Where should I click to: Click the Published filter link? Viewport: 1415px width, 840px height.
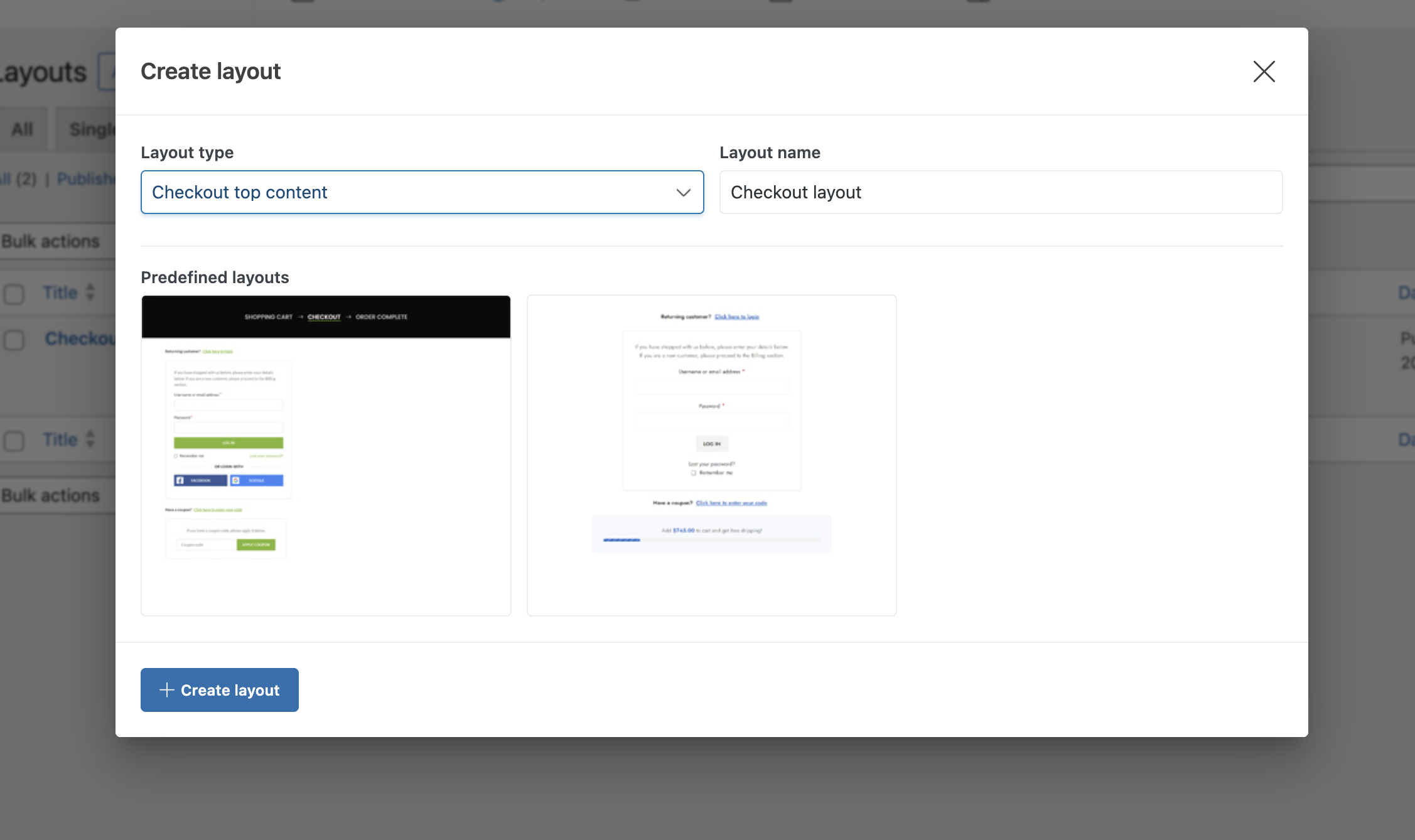pos(86,179)
